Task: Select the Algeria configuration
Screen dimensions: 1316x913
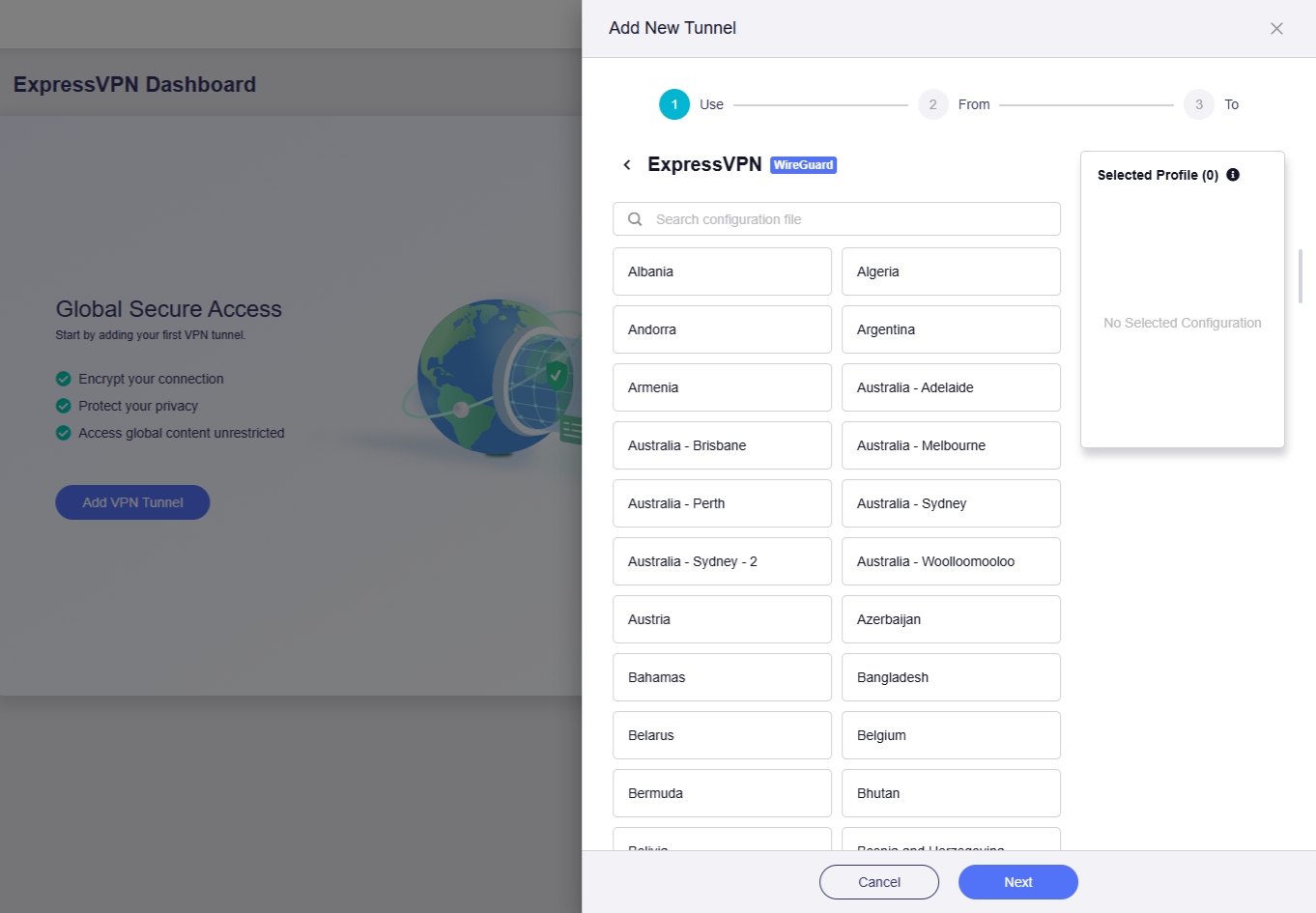Action: pos(951,271)
